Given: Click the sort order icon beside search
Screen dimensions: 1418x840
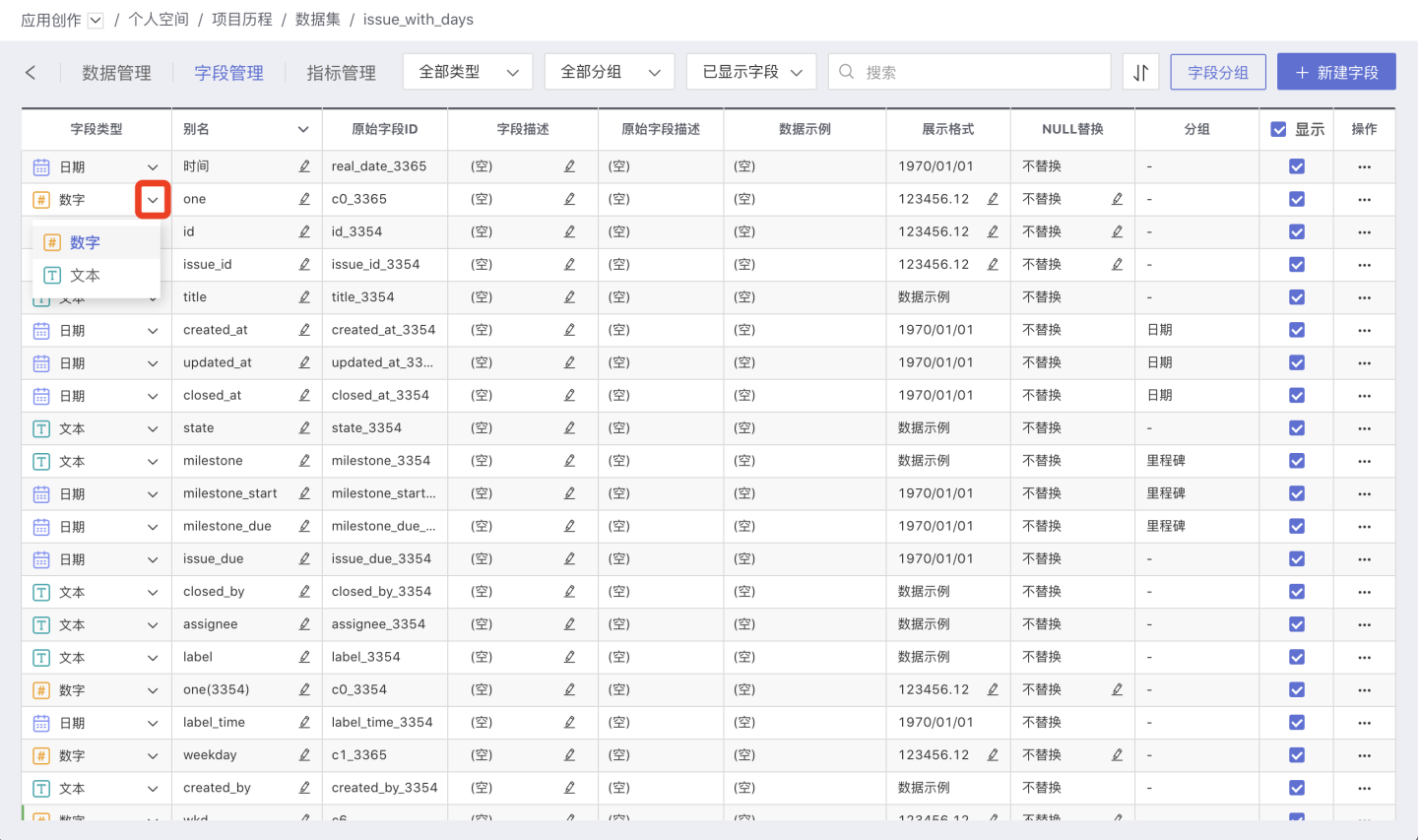Looking at the screenshot, I should (1140, 72).
